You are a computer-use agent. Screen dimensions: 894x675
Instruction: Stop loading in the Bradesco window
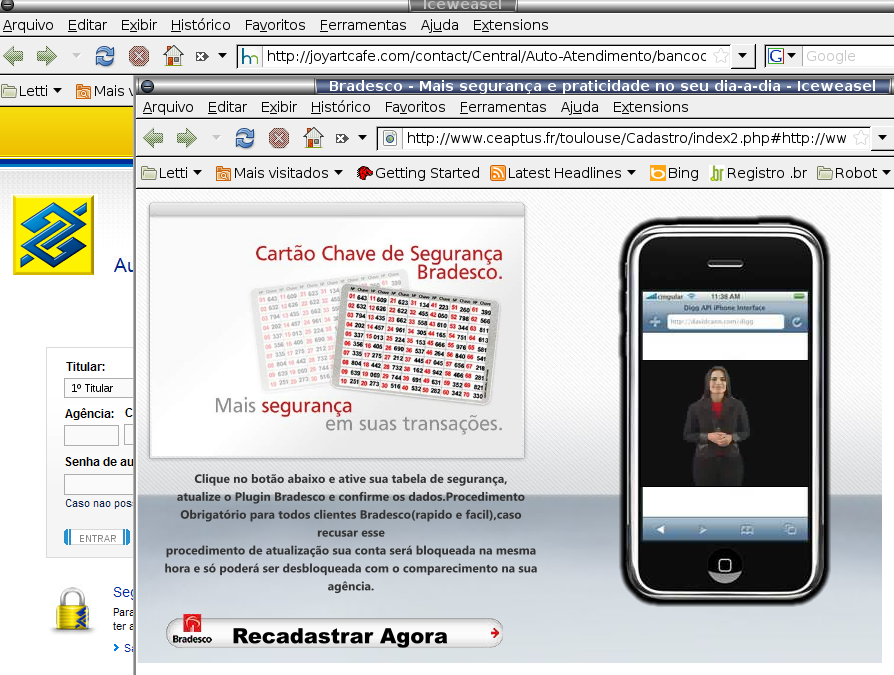279,138
